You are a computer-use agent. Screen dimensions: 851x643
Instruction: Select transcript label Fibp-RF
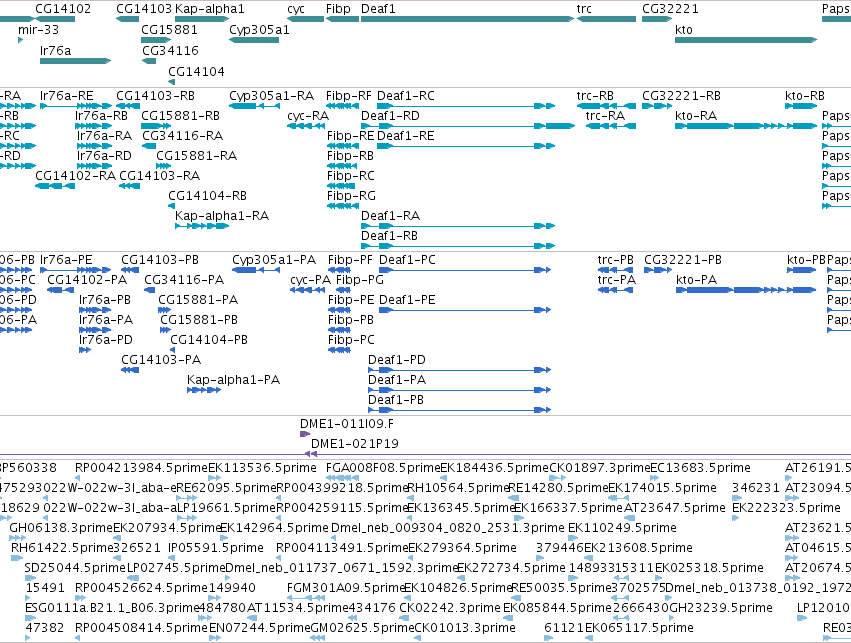click(348, 96)
